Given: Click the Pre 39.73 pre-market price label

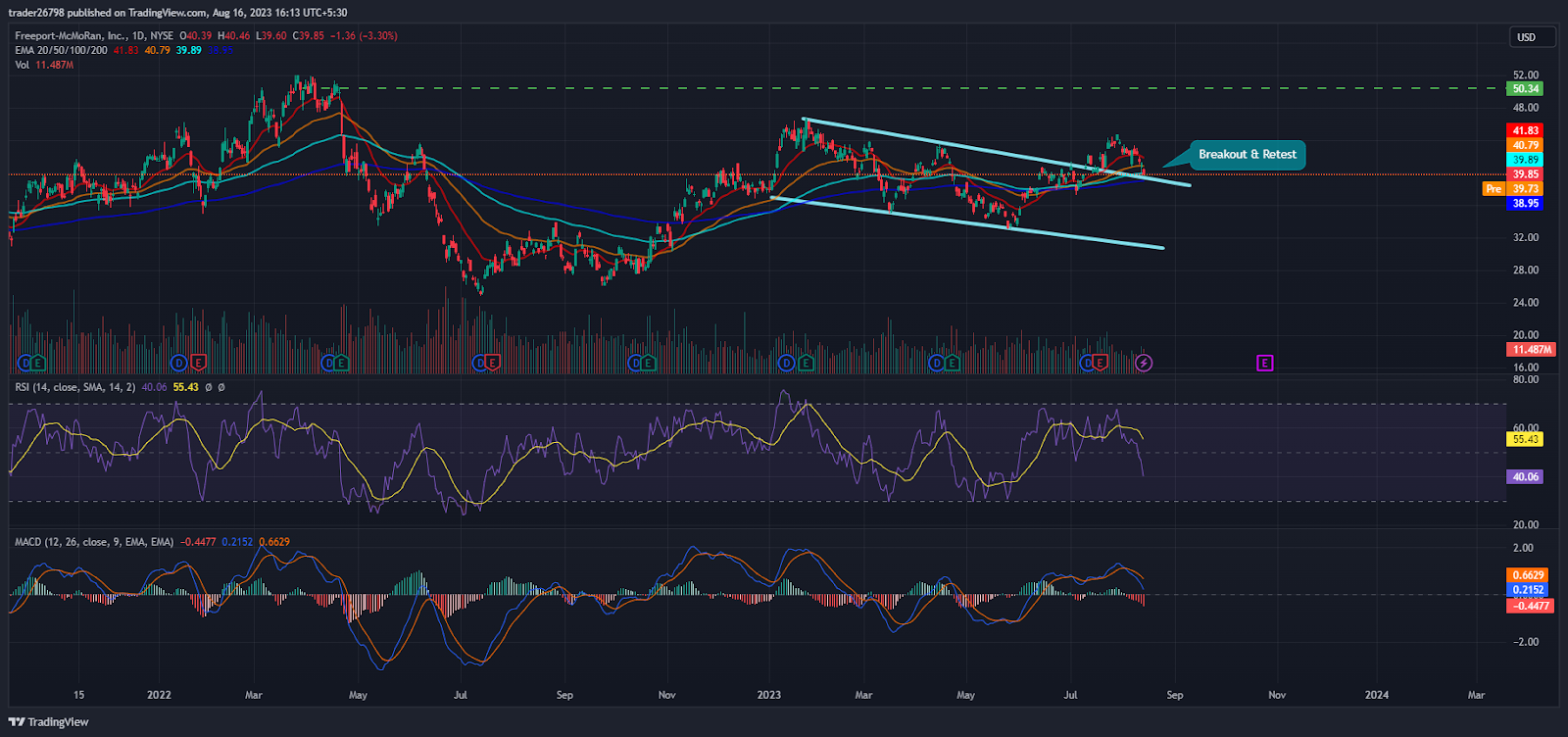Looking at the screenshot, I should tap(1513, 188).
